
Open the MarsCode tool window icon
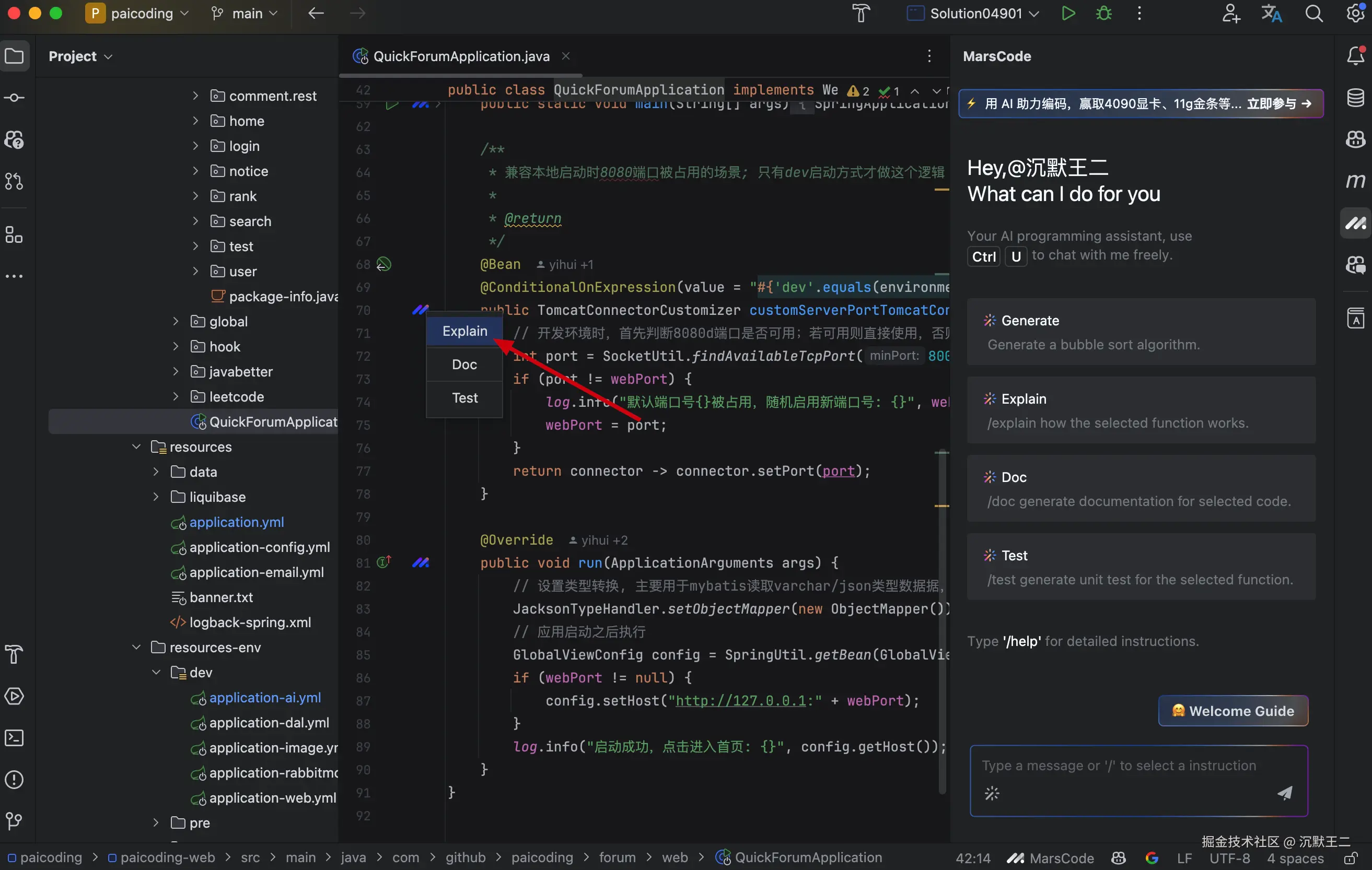coord(1355,223)
